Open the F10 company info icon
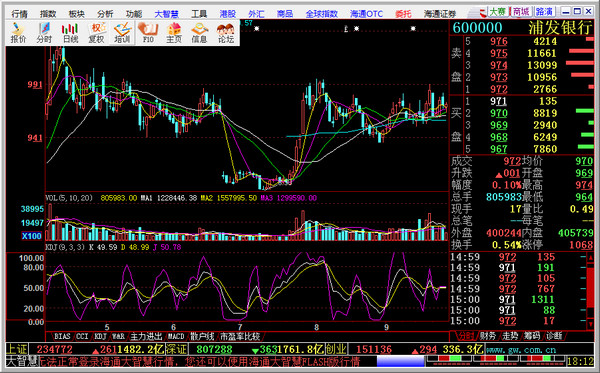Image resolution: width=600 pixels, height=373 pixels. pos(148,33)
